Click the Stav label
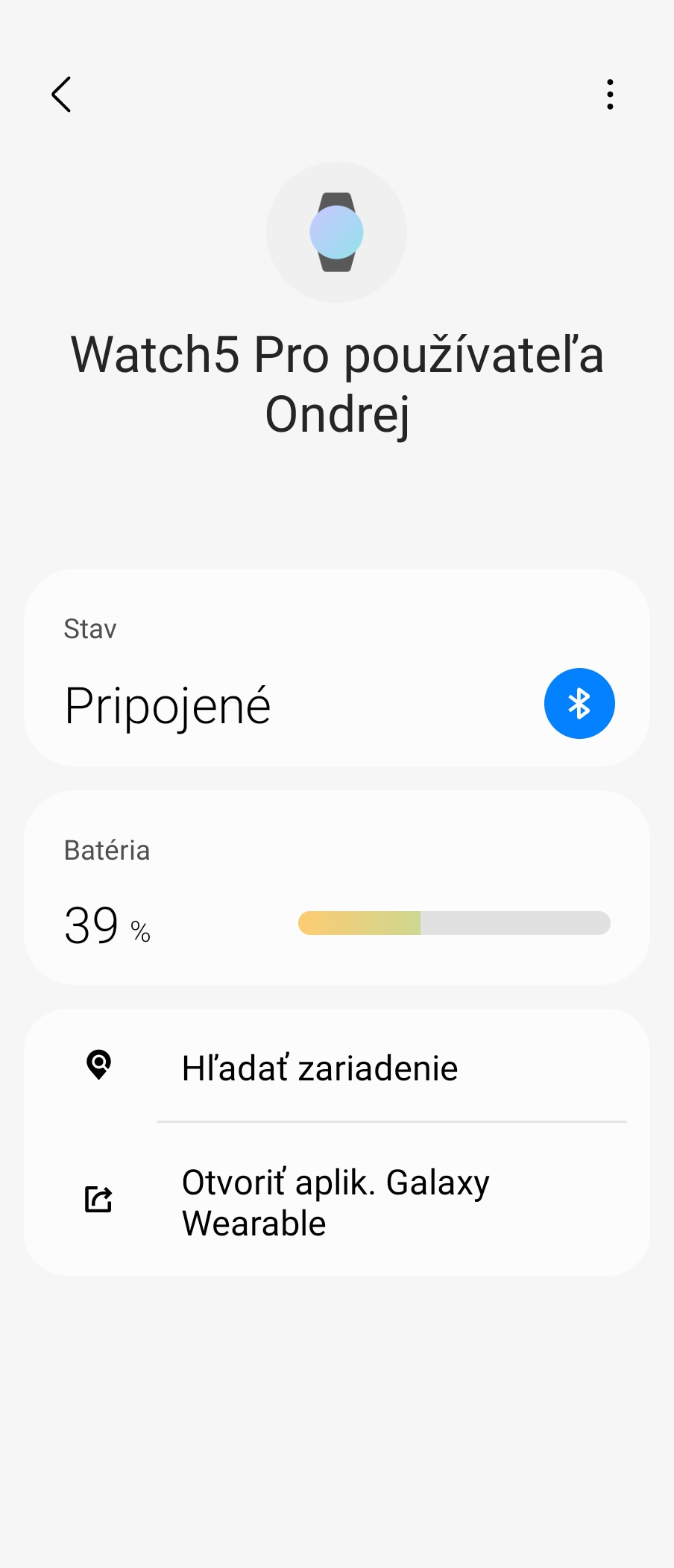Viewport: 674px width, 1568px height. coord(90,629)
